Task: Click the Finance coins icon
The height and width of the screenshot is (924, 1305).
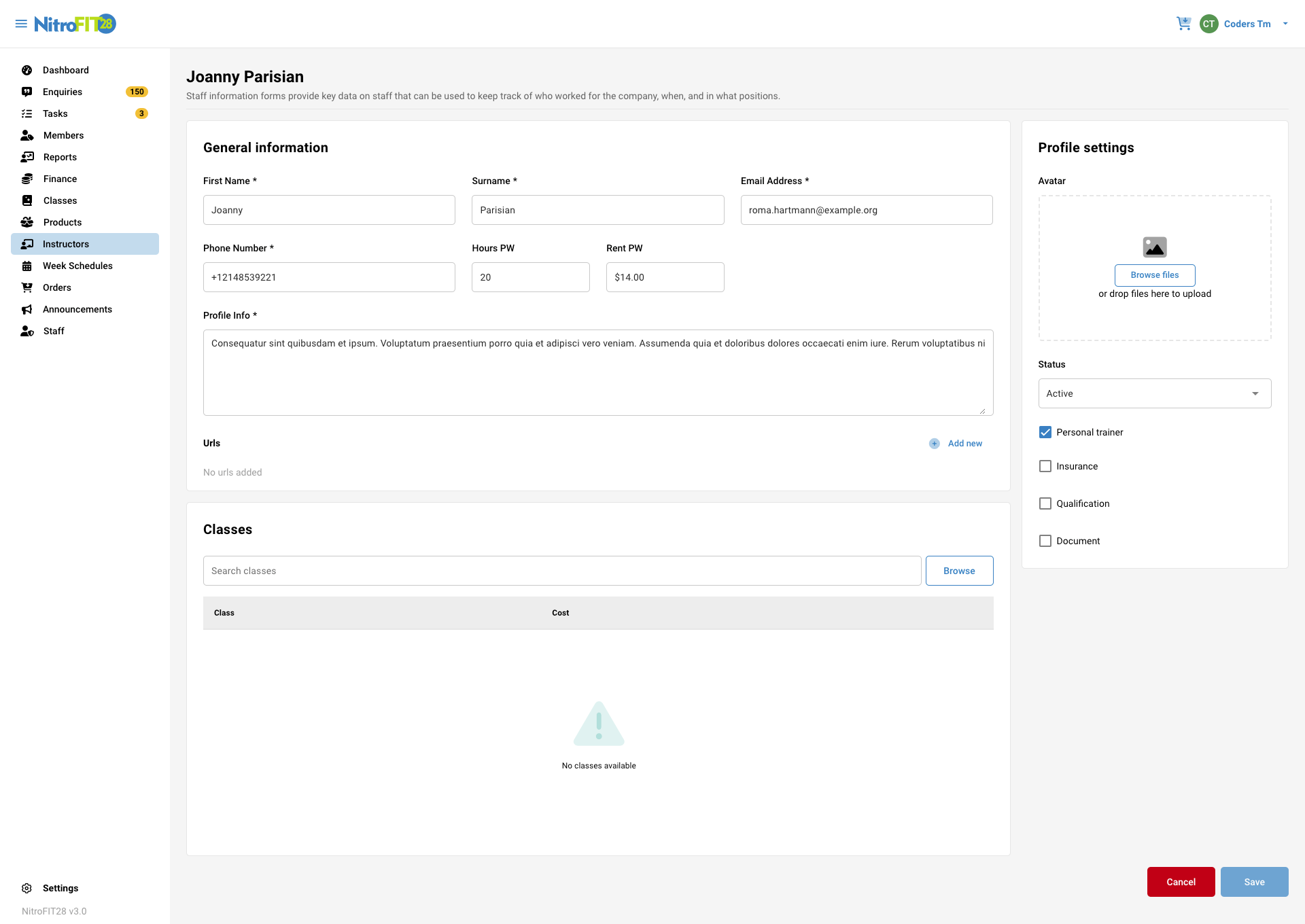Action: point(27,179)
